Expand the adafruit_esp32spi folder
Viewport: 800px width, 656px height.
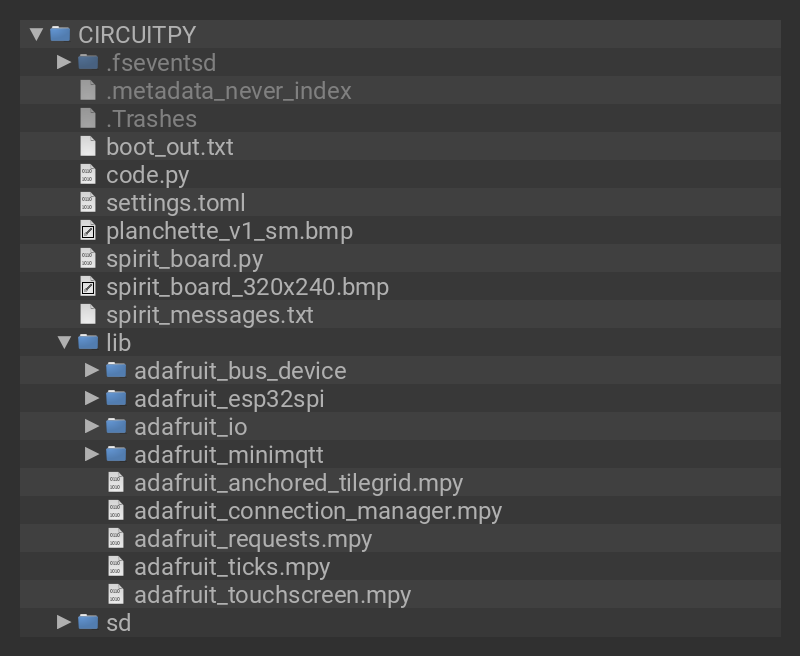pyautogui.click(x=92, y=398)
